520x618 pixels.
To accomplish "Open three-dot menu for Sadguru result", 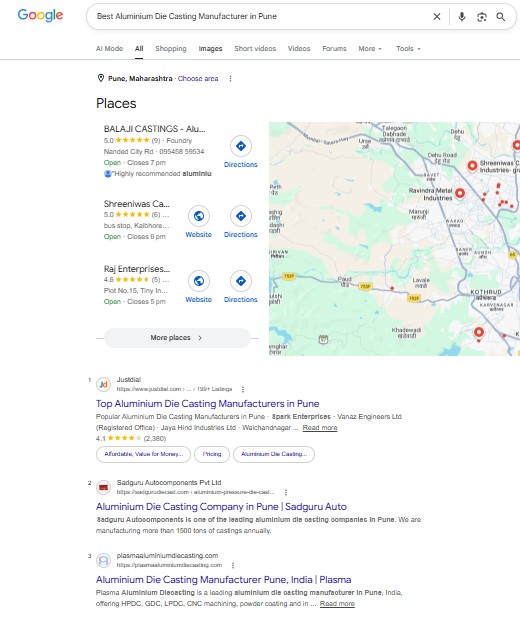I will tap(286, 492).
